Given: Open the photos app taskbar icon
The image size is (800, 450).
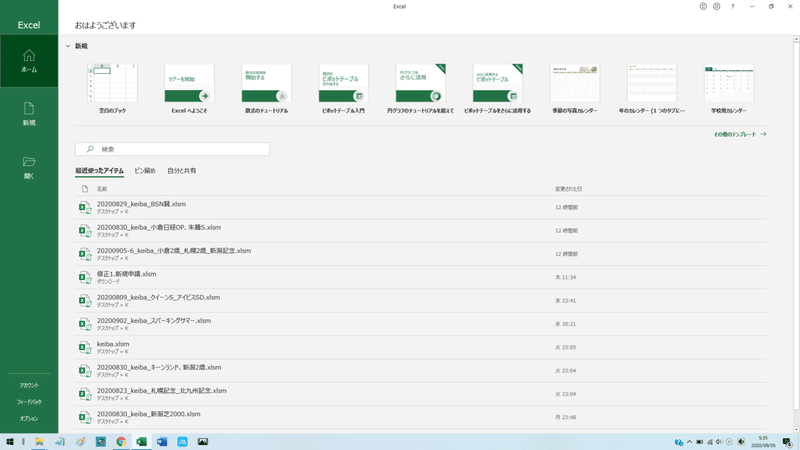Looking at the screenshot, I should click(203, 442).
